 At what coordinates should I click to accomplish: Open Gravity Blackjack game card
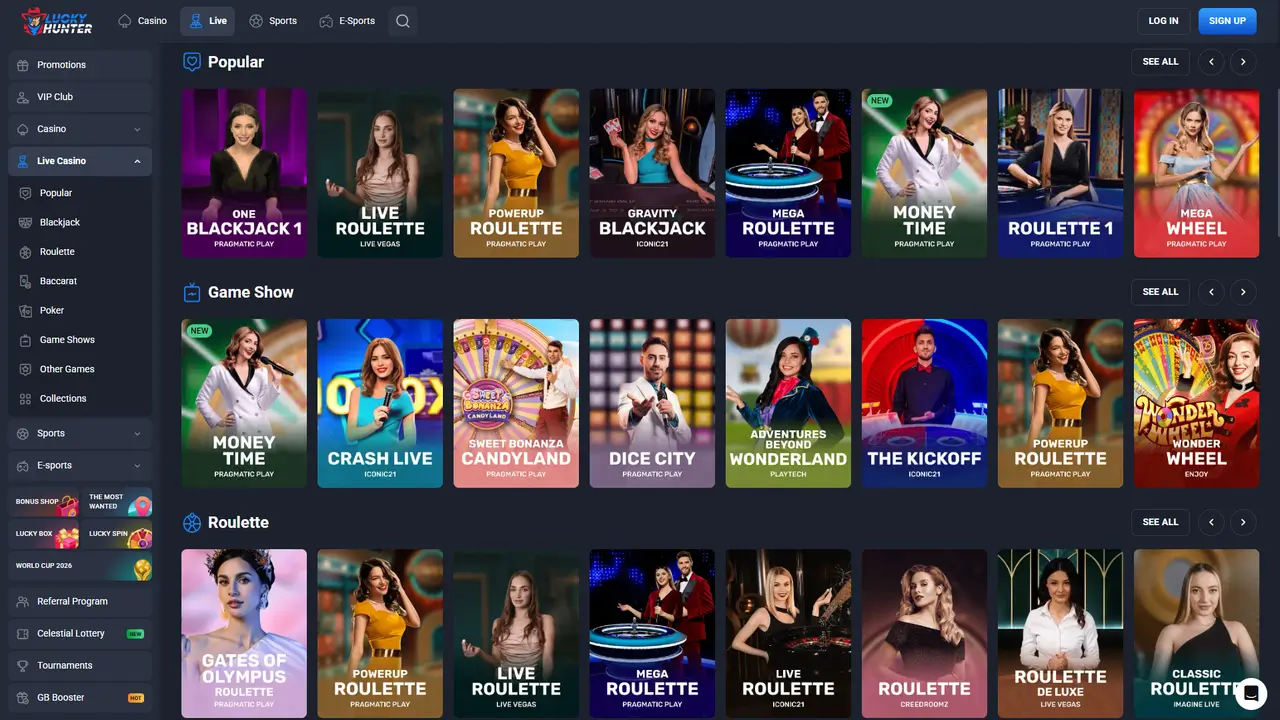tap(652, 173)
